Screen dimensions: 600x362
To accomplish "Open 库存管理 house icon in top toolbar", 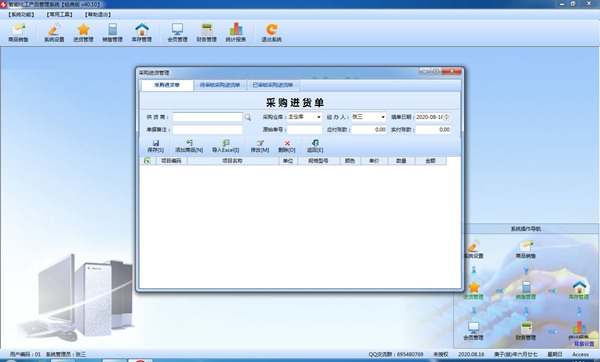I will point(142,33).
